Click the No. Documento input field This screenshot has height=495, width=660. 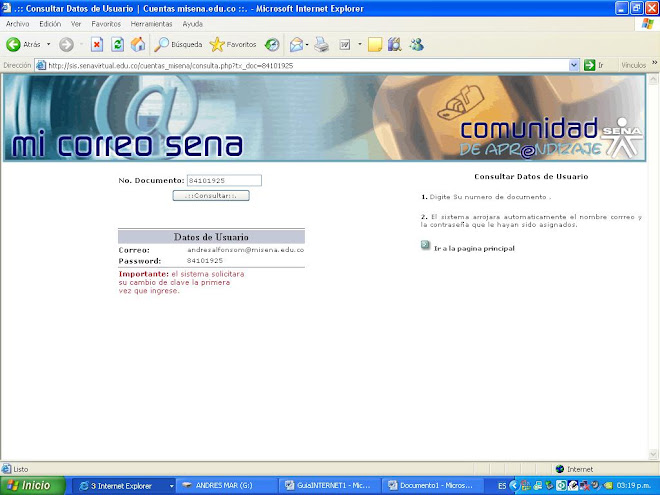[224, 181]
